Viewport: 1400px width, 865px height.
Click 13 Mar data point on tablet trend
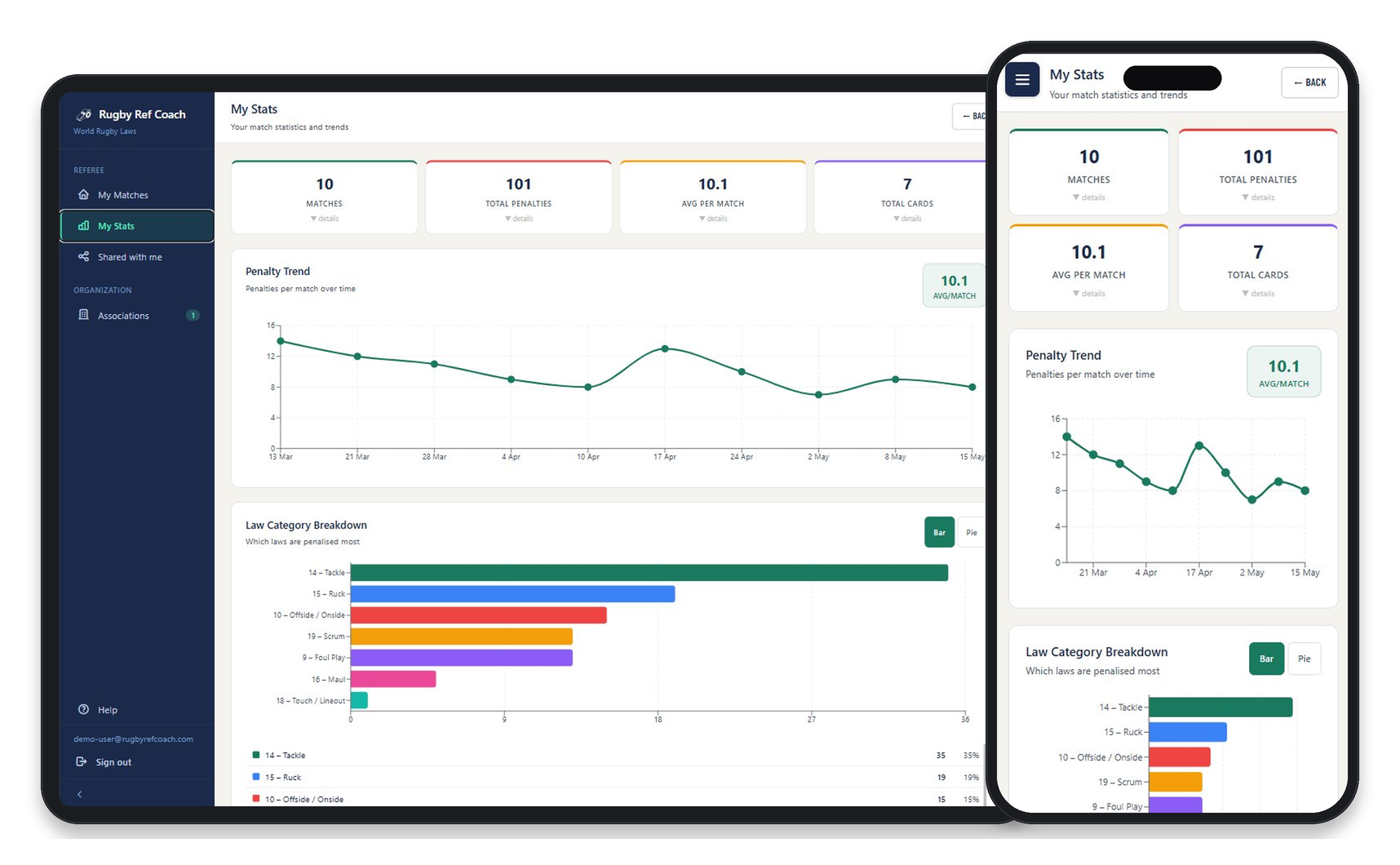pyautogui.click(x=281, y=341)
